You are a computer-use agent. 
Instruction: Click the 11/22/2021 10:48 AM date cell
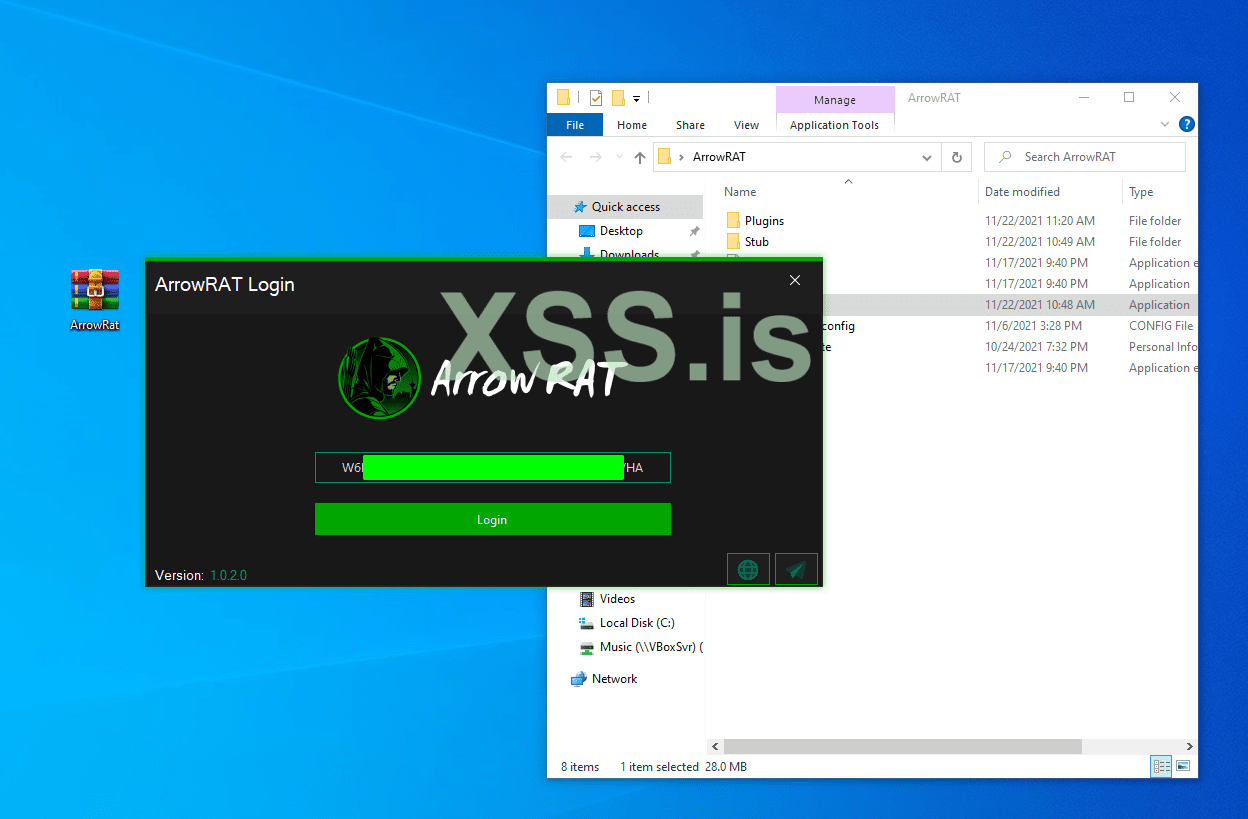(1040, 305)
